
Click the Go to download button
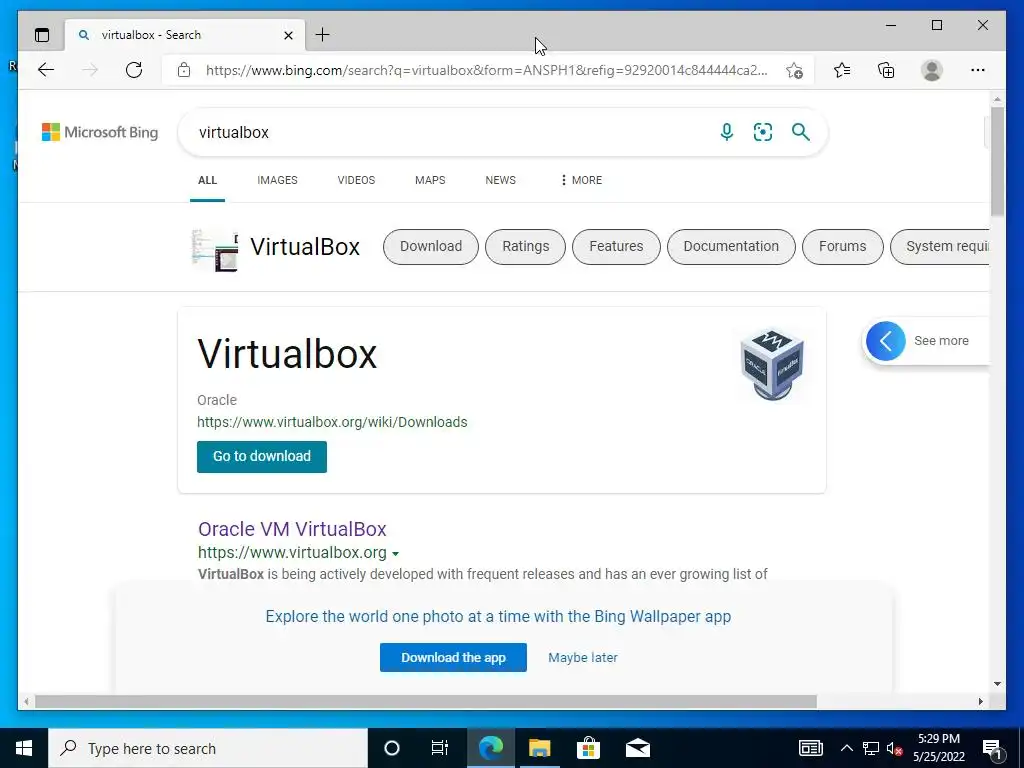262,456
